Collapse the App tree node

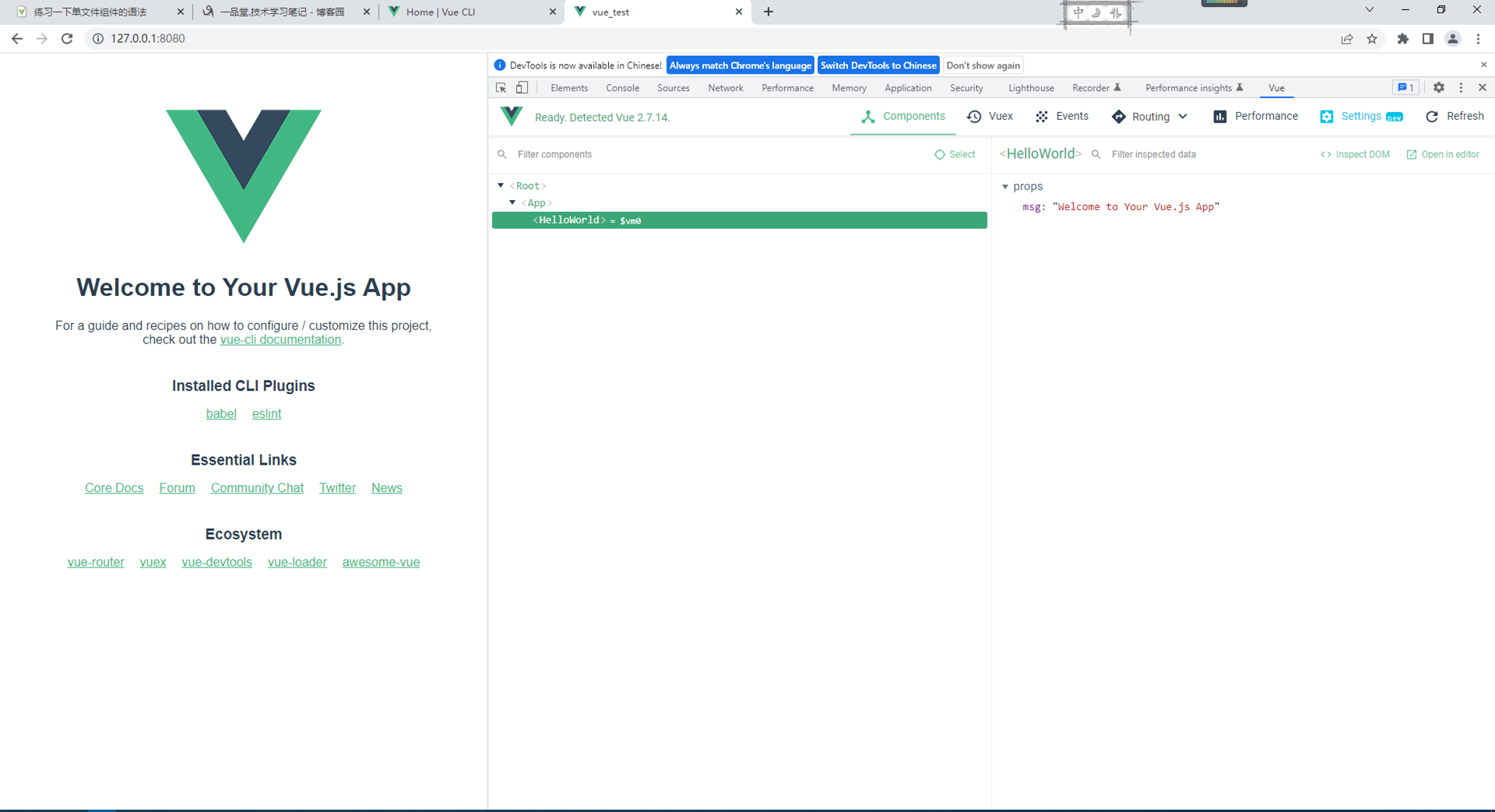coord(512,202)
